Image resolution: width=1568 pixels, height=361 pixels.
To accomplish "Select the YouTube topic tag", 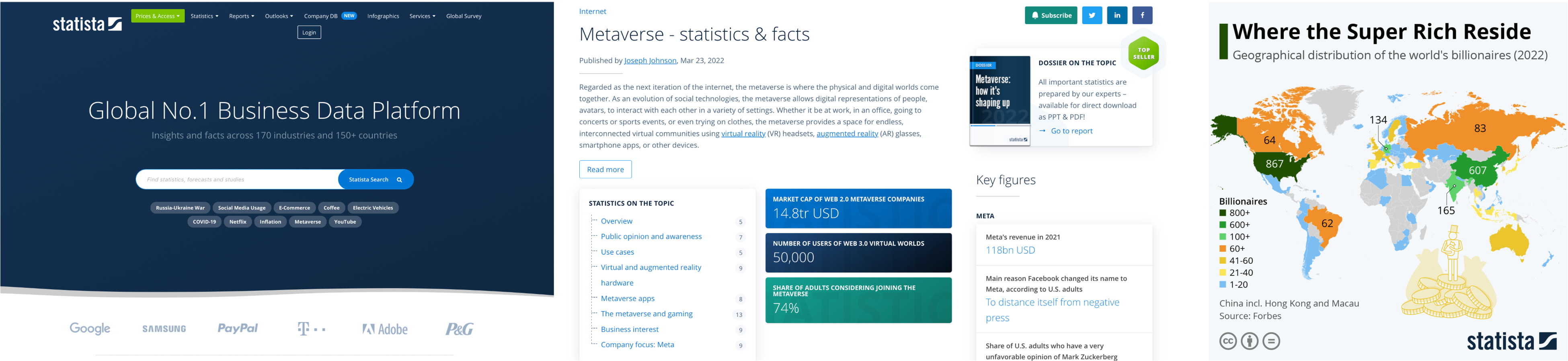I will coord(345,222).
